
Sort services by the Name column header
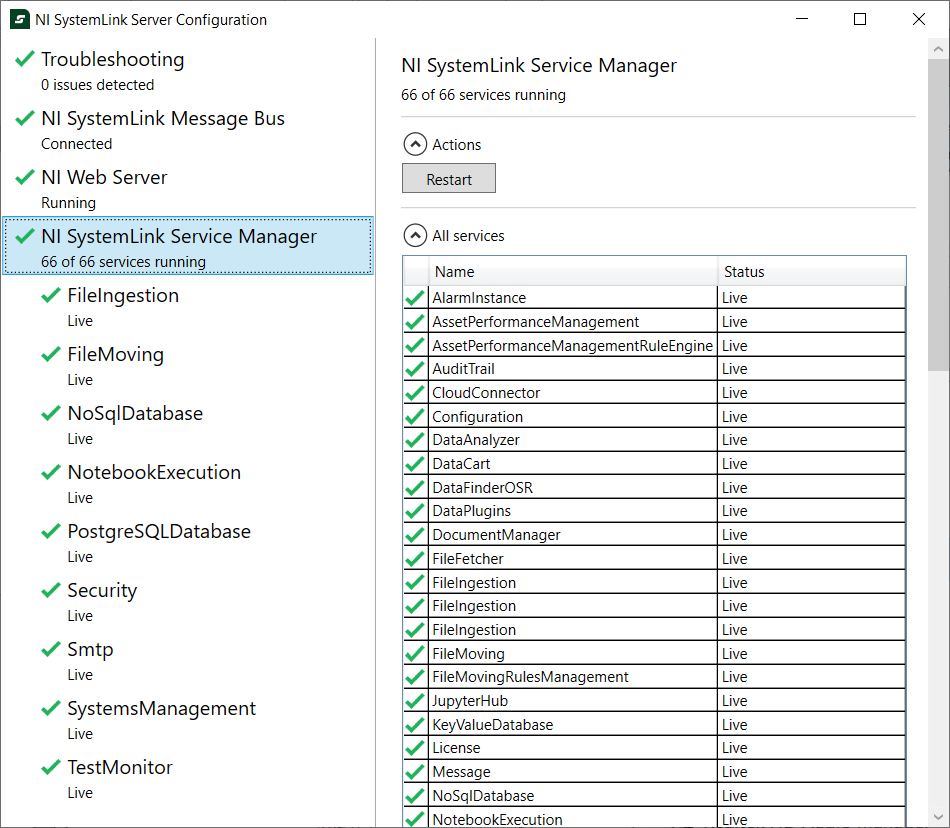(573, 271)
